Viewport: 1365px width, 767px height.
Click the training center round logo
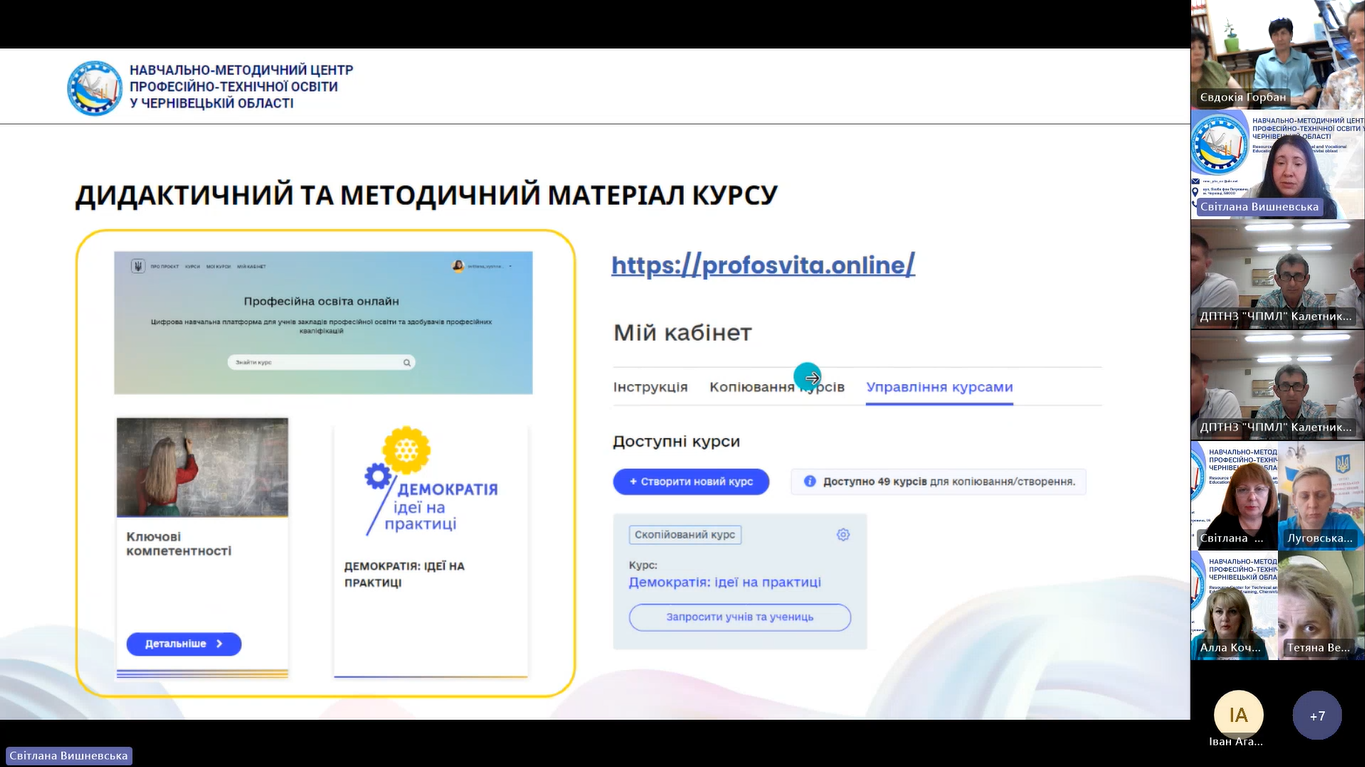pyautogui.click(x=94, y=88)
